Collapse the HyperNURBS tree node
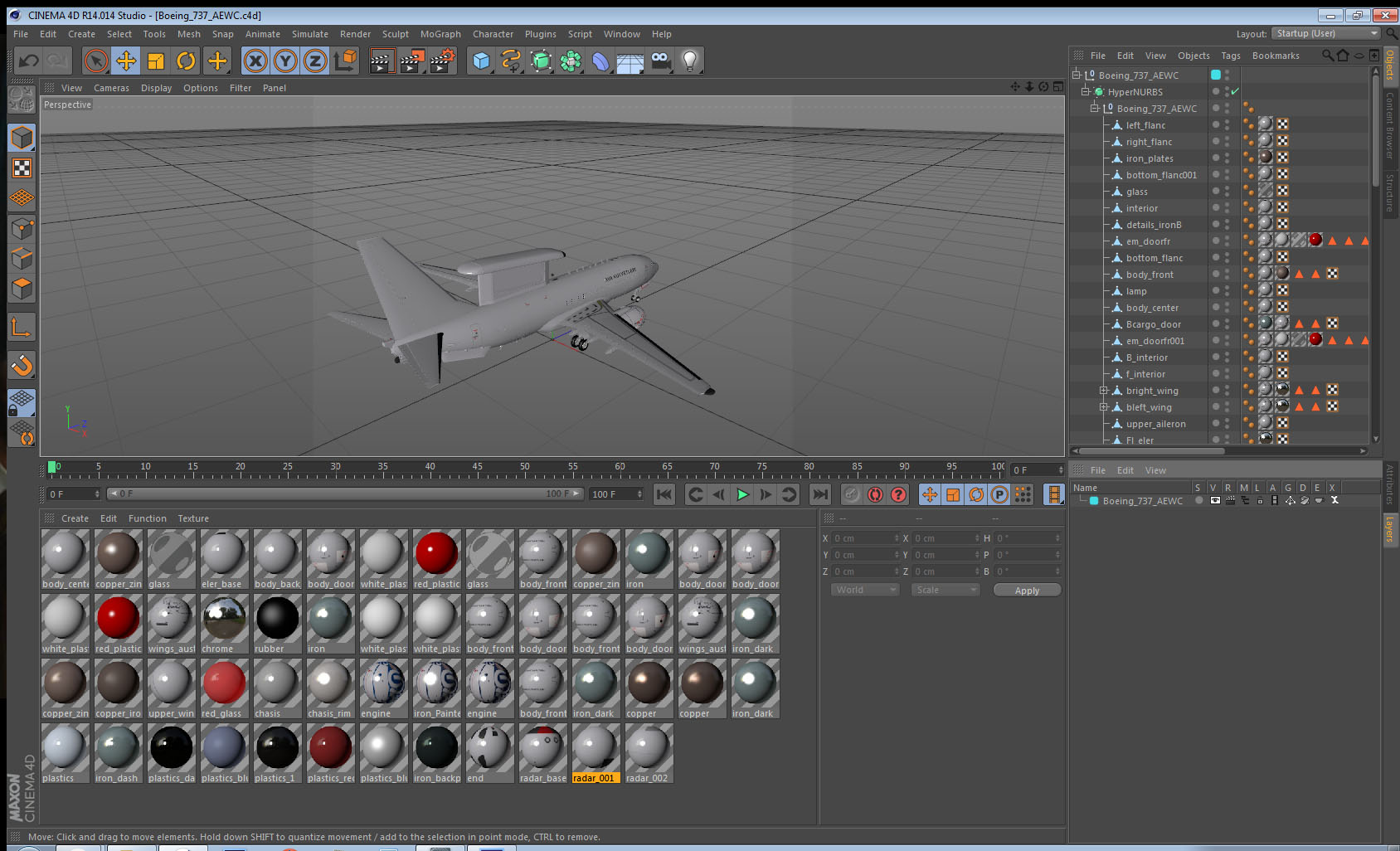The width and height of the screenshot is (1400, 851). pos(1085,91)
